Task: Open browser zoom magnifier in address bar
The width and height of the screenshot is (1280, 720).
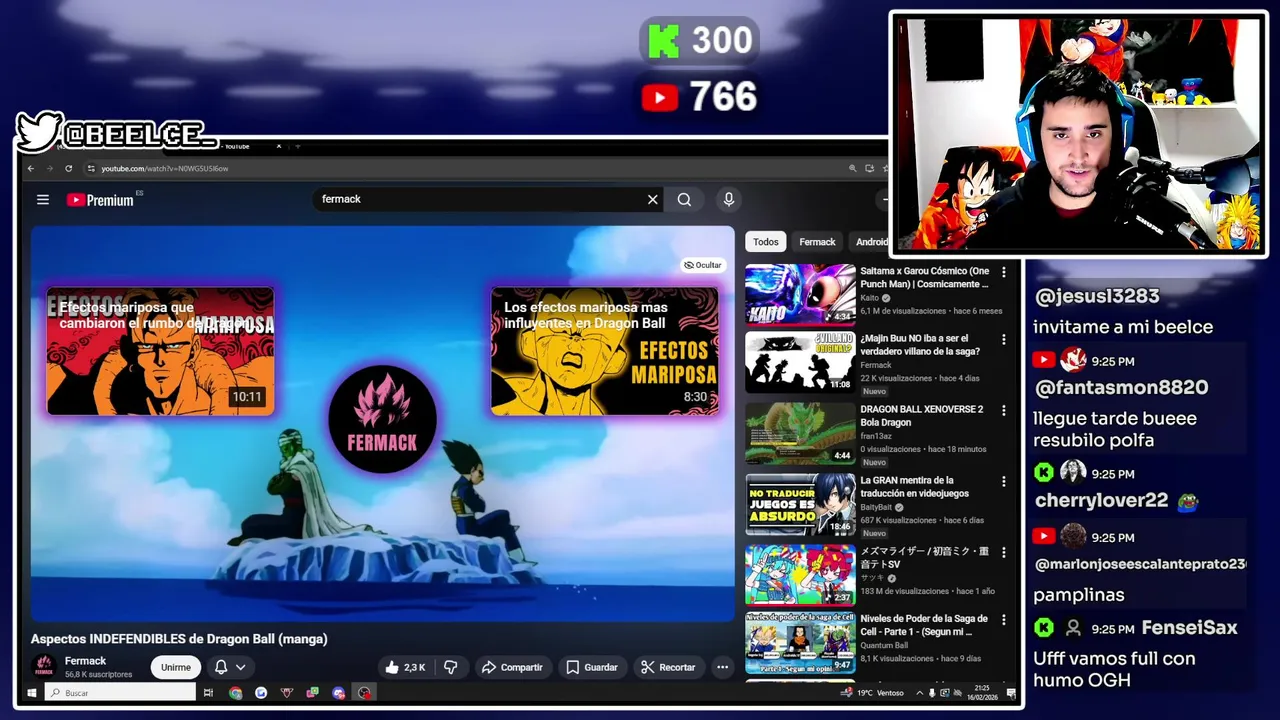Action: click(x=852, y=168)
